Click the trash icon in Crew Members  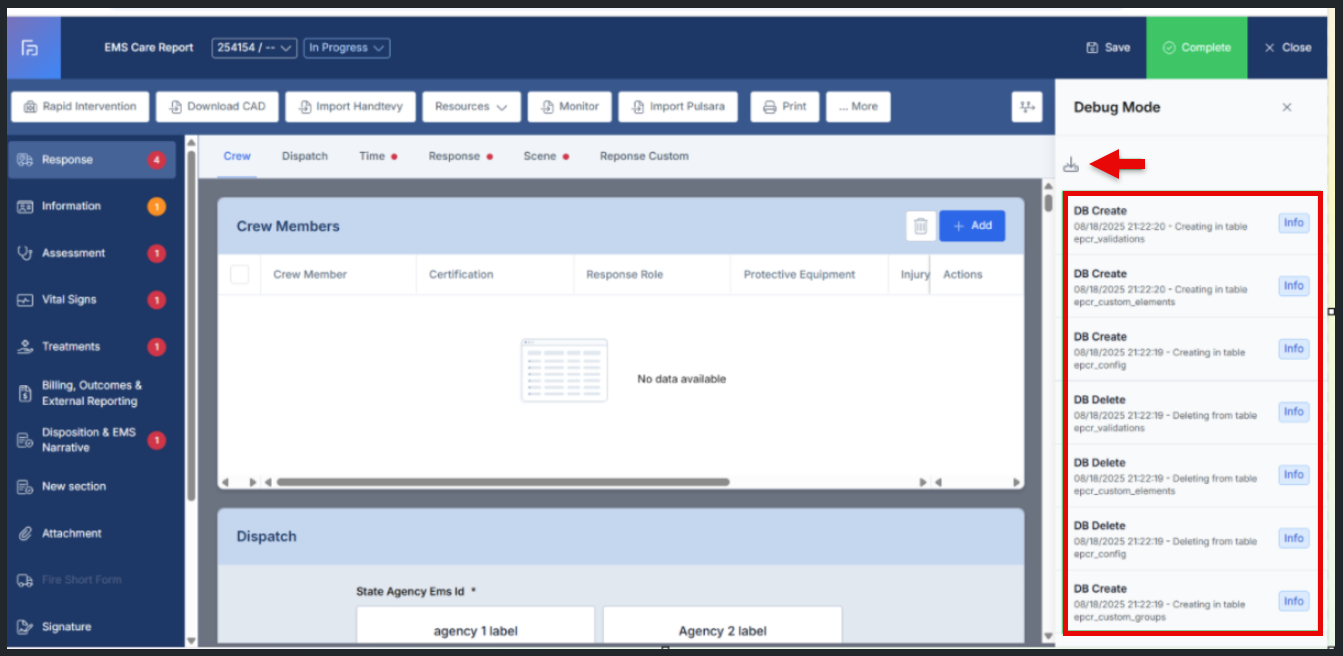tap(921, 226)
